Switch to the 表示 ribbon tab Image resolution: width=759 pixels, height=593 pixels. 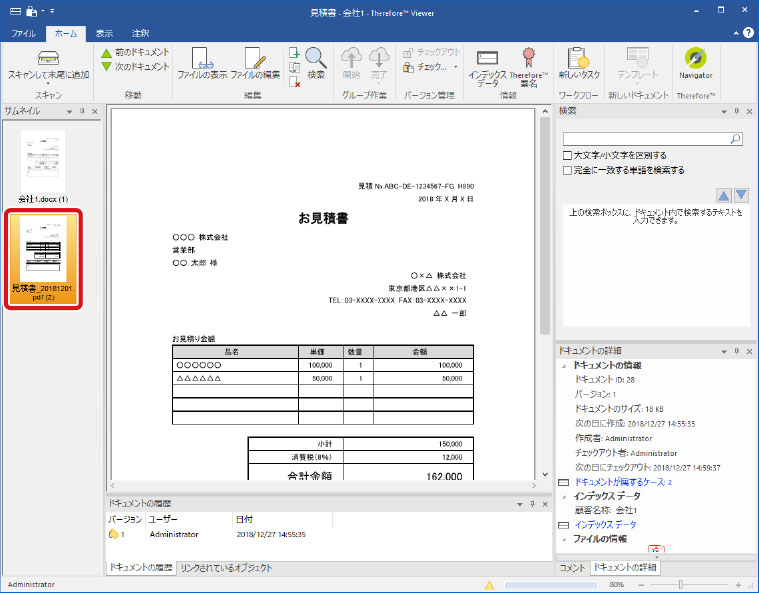coord(104,33)
